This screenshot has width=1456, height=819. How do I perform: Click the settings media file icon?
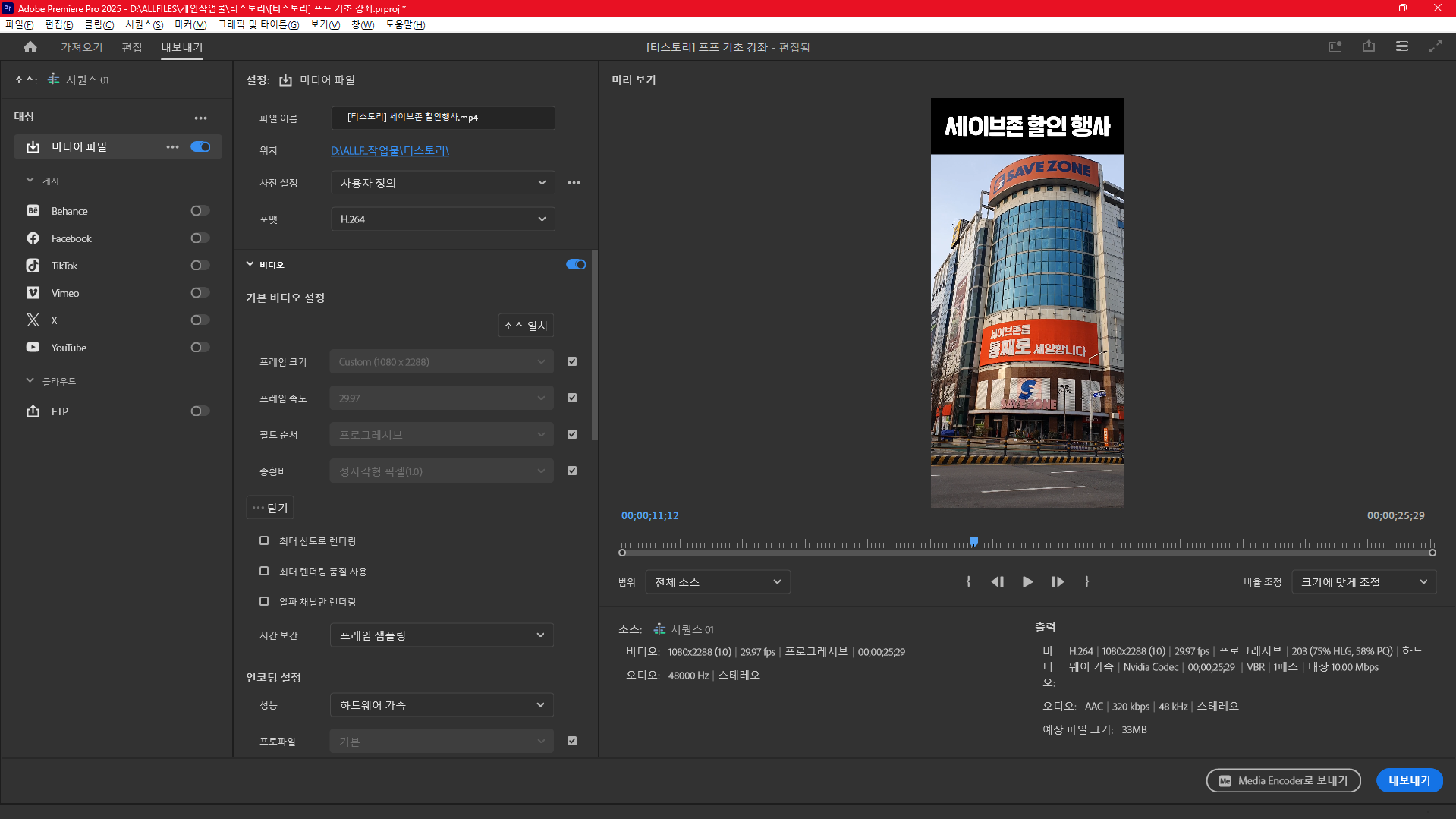click(x=286, y=80)
